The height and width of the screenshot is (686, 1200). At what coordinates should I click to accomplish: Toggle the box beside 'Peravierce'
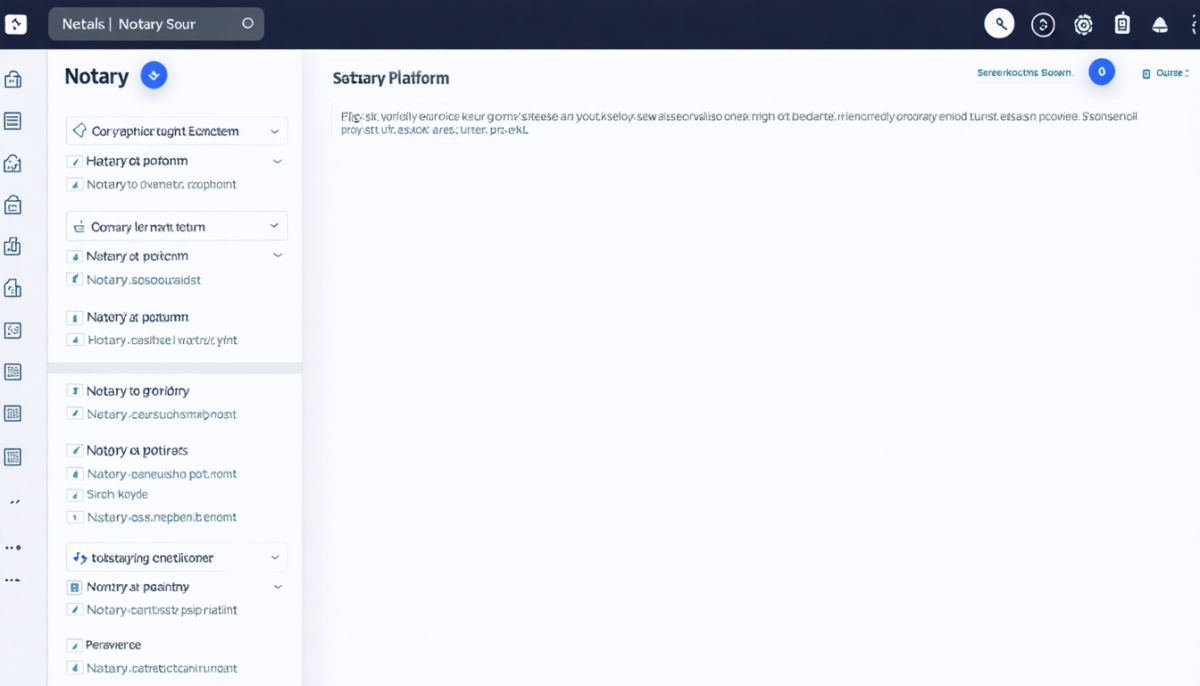74,645
